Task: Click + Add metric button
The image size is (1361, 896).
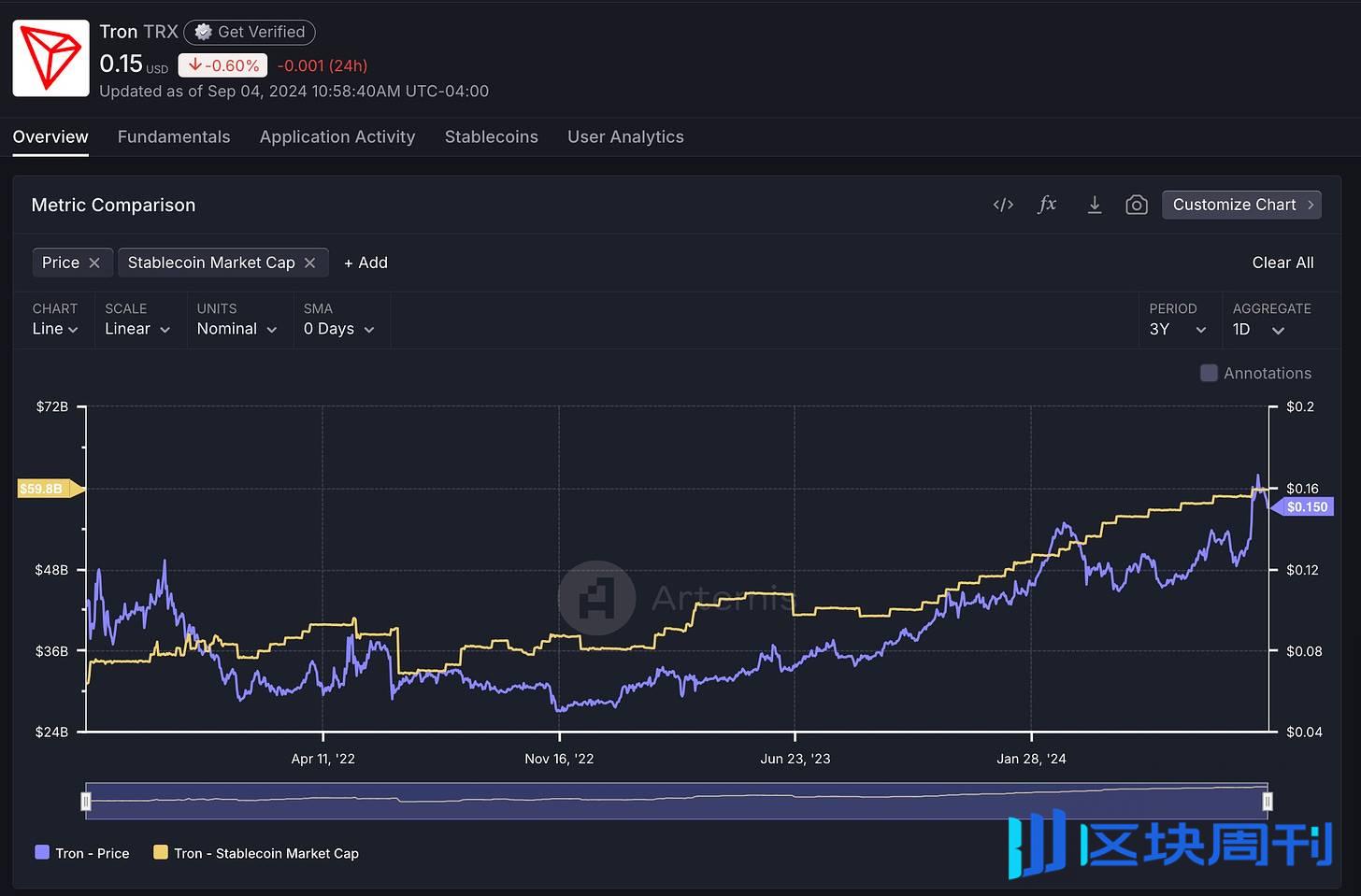Action: click(365, 263)
